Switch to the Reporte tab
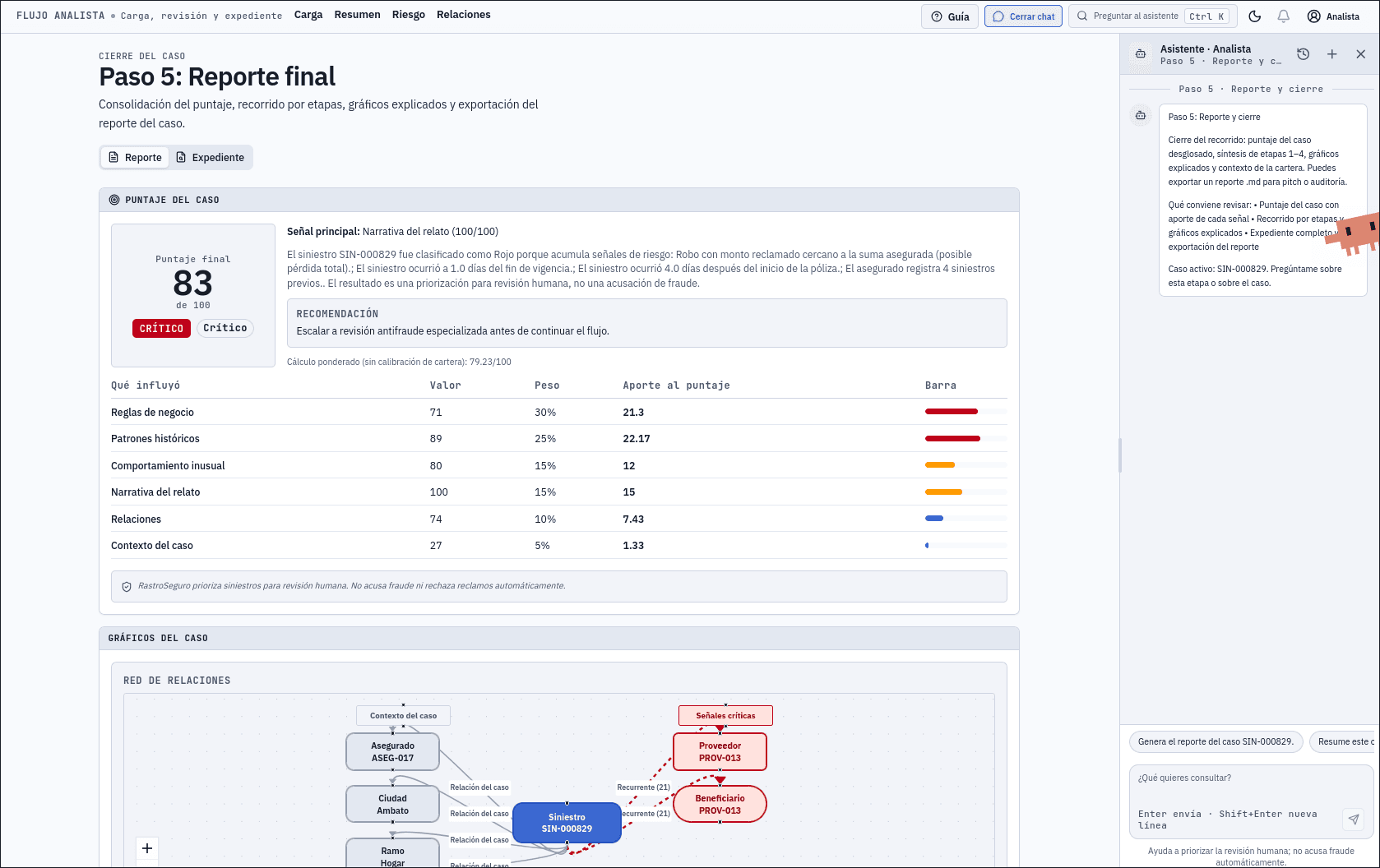 [135, 157]
